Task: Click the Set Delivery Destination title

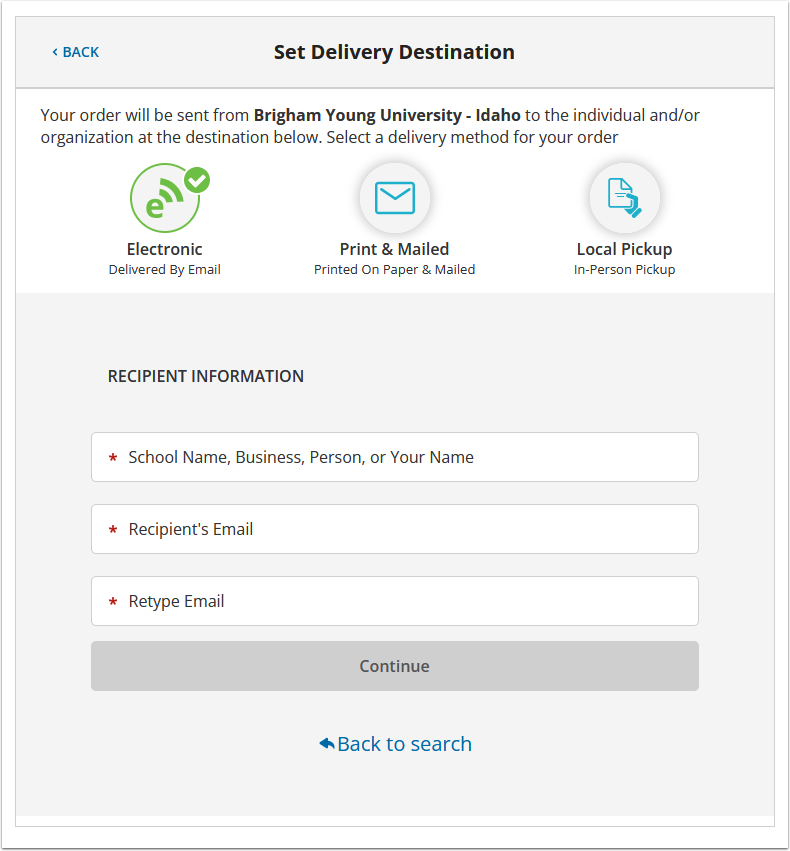Action: point(394,52)
